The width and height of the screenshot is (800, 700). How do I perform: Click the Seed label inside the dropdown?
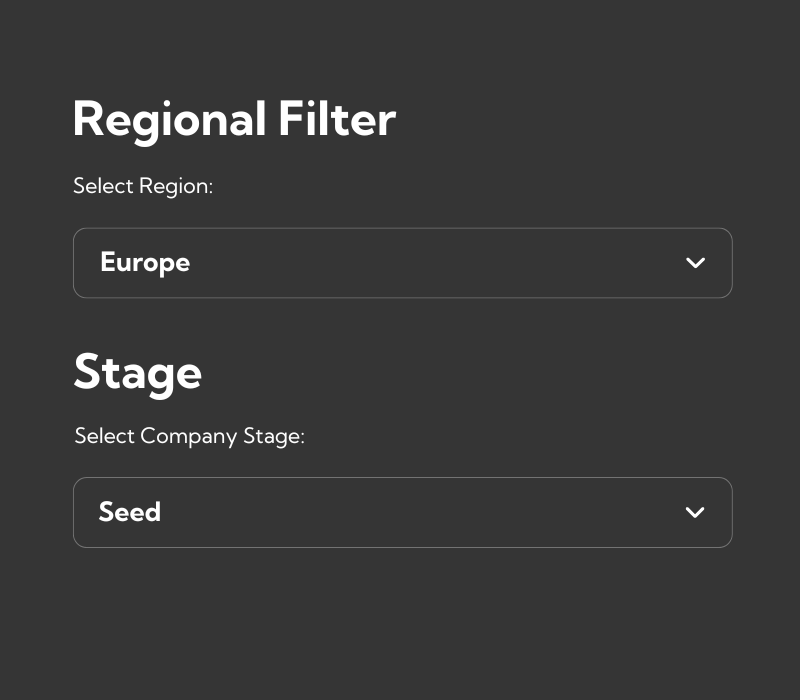[129, 512]
